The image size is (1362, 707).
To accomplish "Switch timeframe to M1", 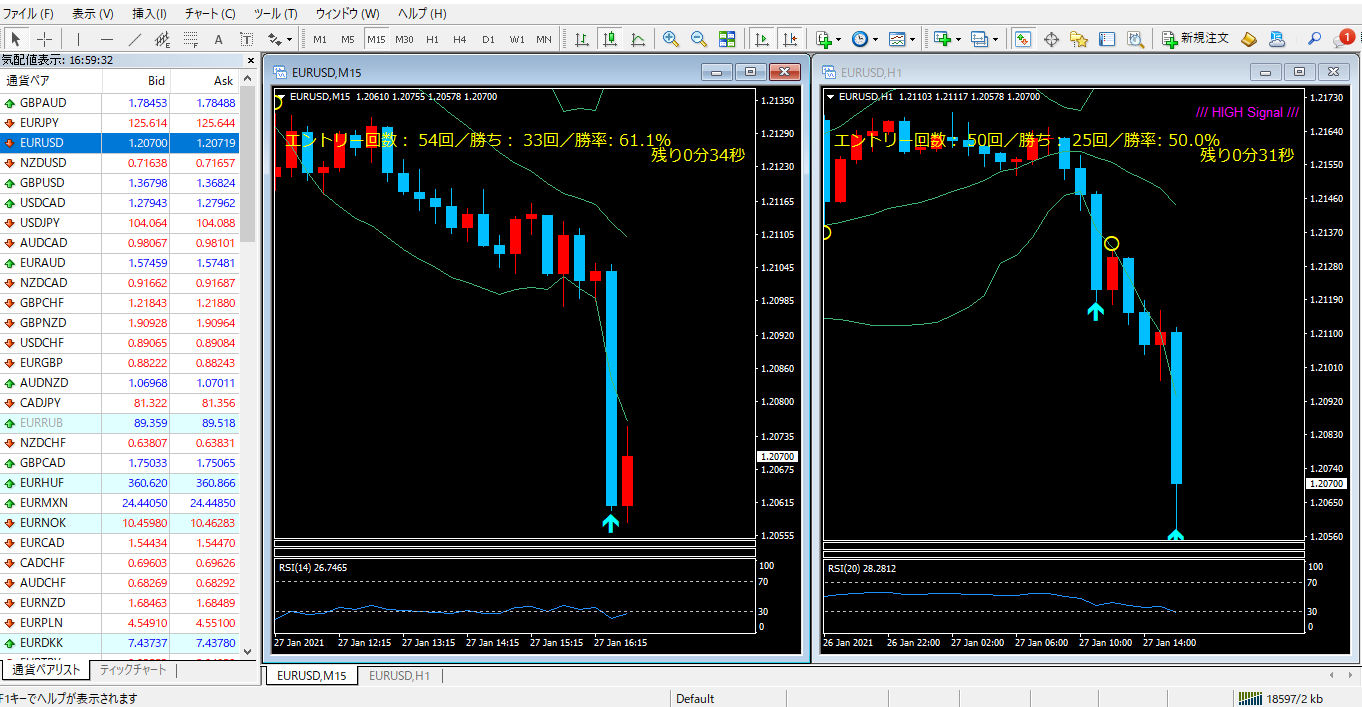I will pyautogui.click(x=320, y=39).
